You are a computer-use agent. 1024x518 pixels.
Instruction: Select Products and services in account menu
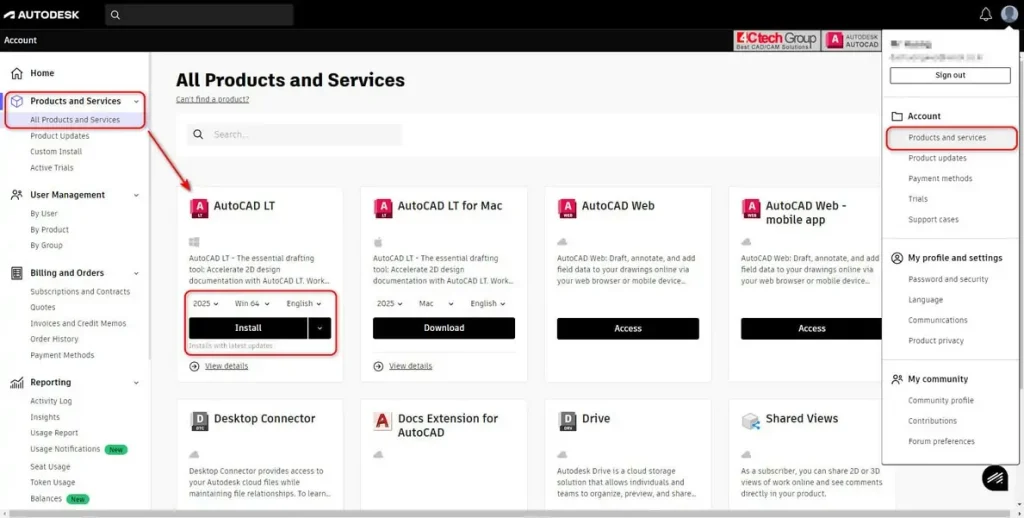[947, 138]
